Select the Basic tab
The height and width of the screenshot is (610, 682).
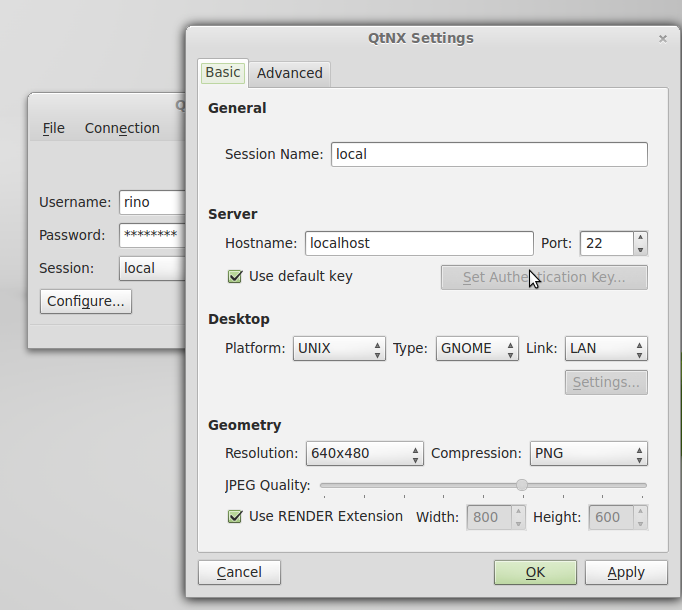click(x=223, y=72)
